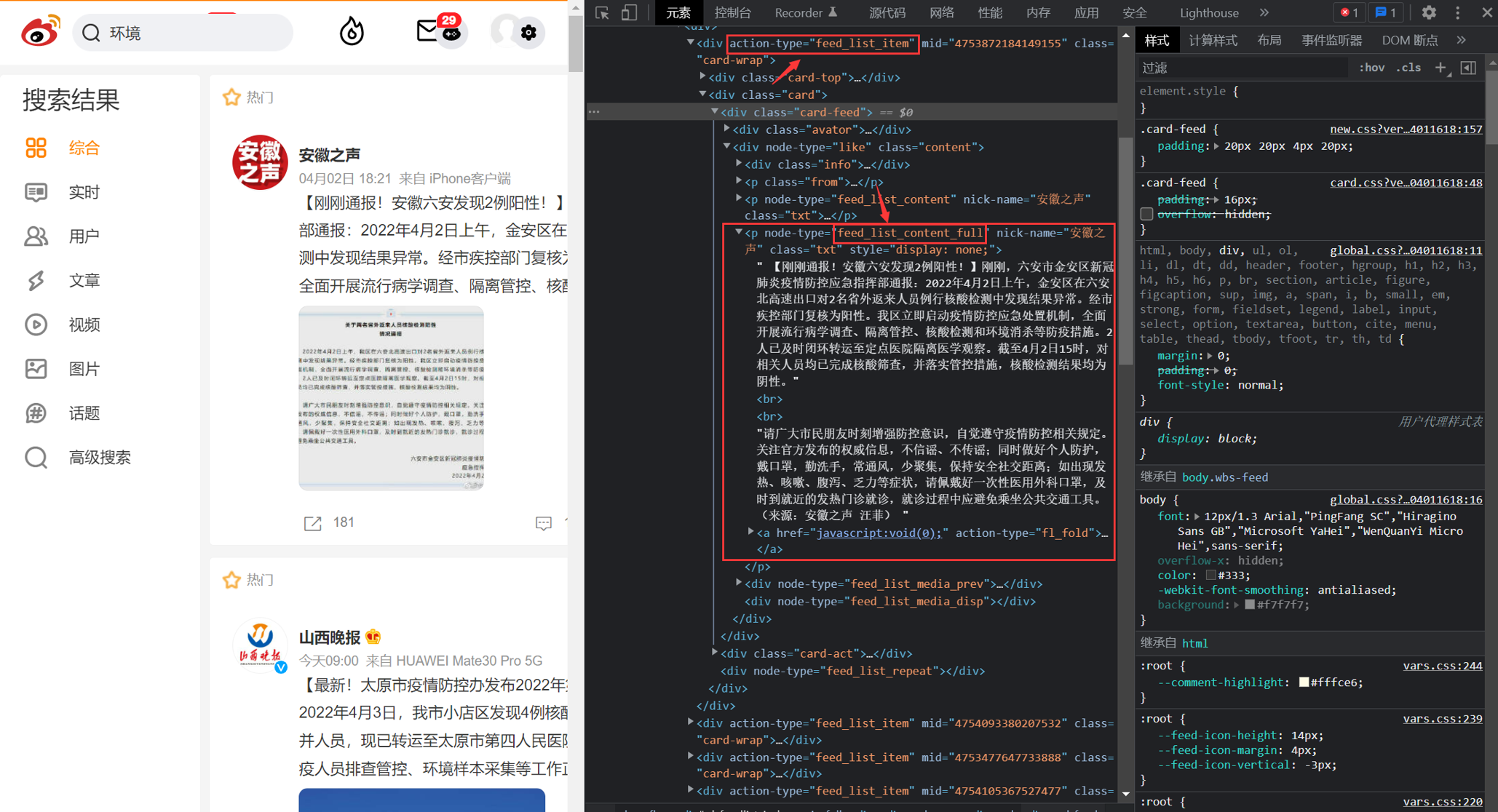The height and width of the screenshot is (812, 1498).
Task: Collapse the card-feed div in DOM tree
Action: 715,111
